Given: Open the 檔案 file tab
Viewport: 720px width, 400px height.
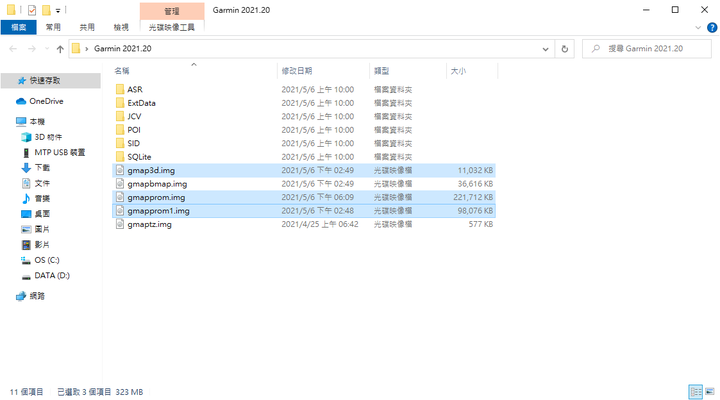Looking at the screenshot, I should (18, 28).
